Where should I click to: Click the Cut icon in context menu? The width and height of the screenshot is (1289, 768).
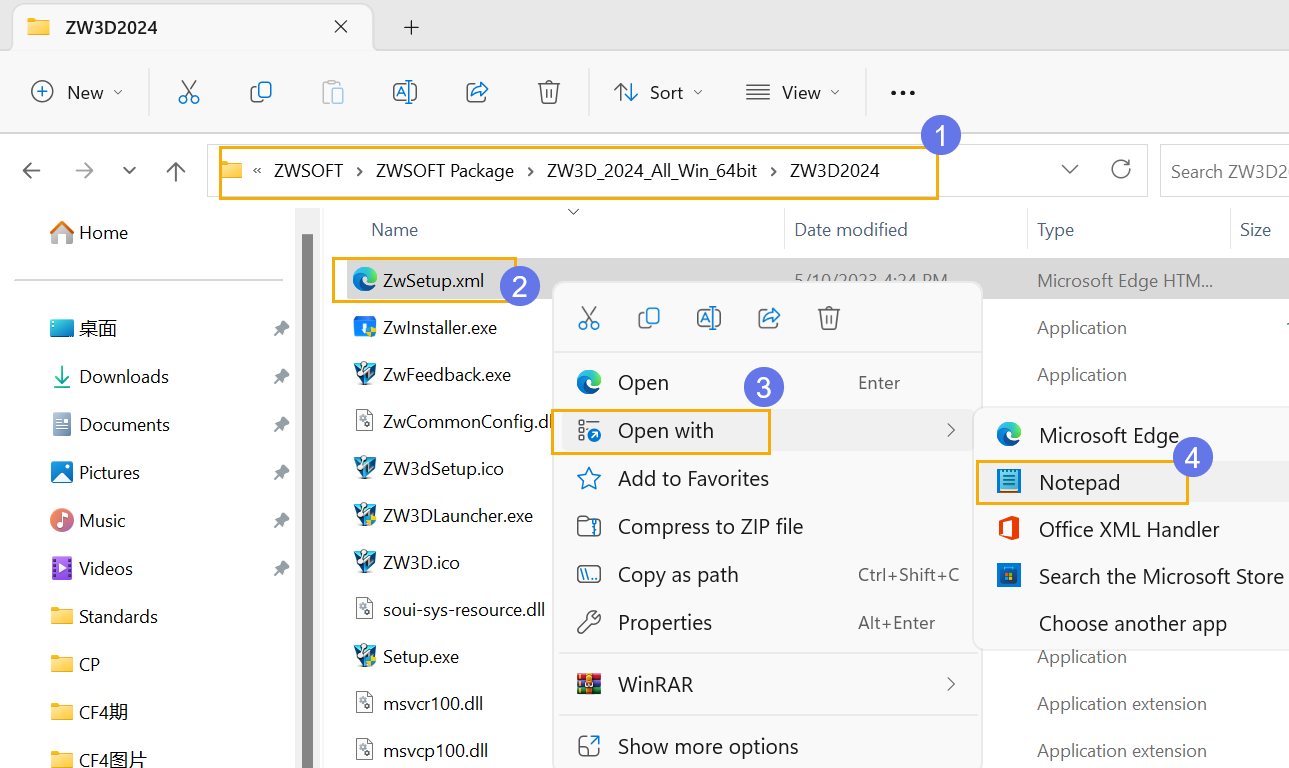(x=589, y=318)
